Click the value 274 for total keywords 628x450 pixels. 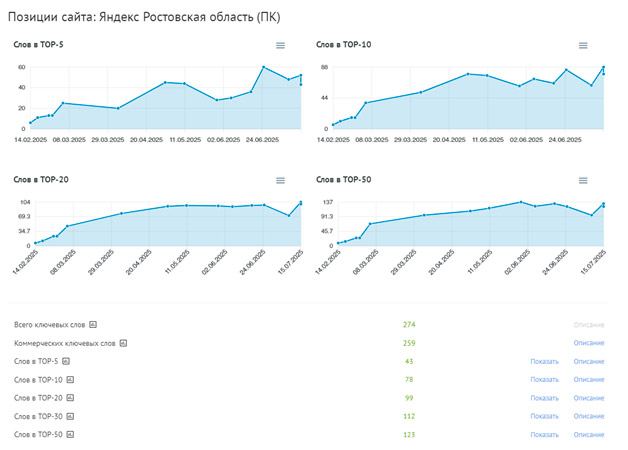(409, 325)
